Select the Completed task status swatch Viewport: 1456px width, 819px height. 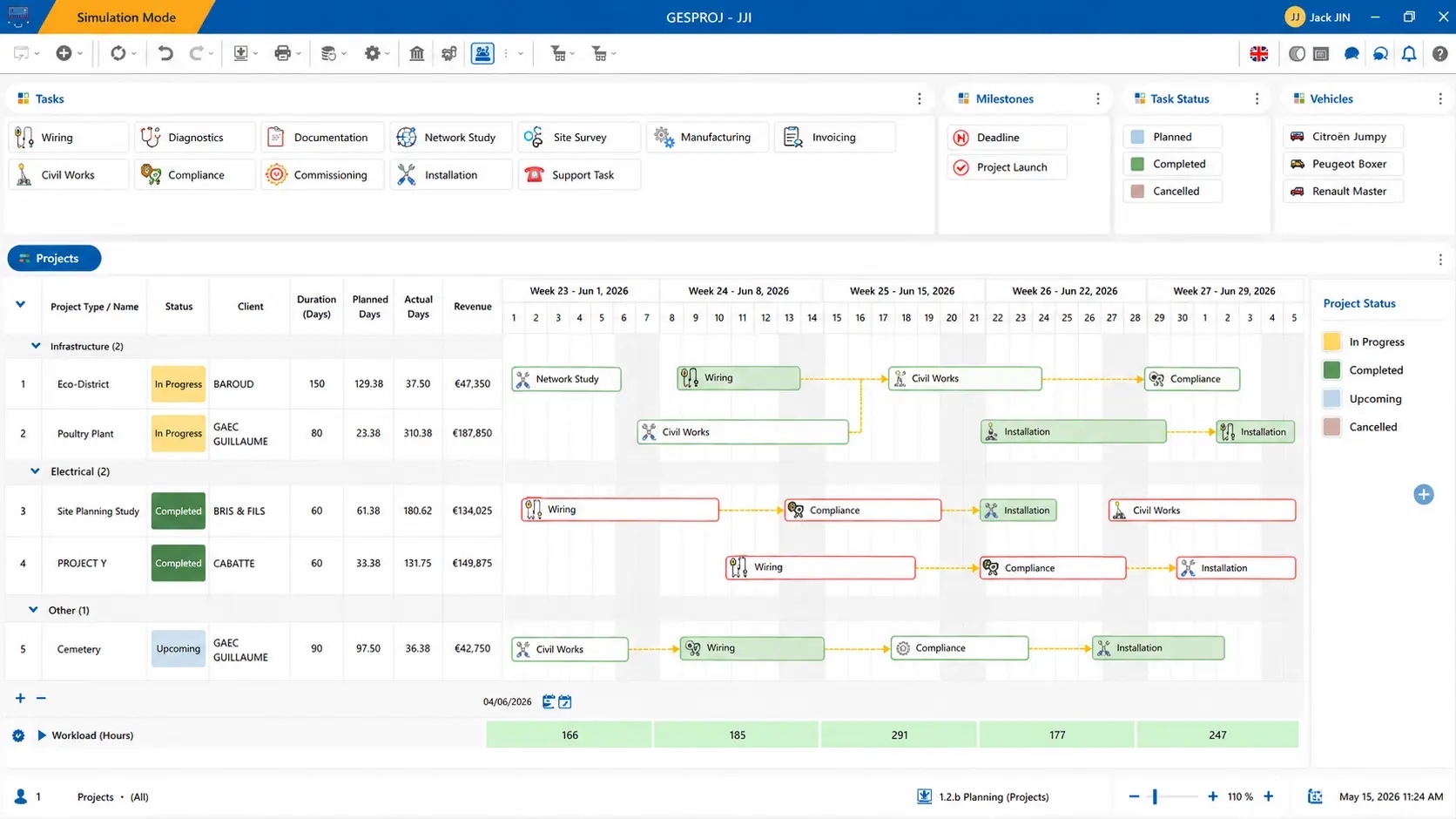pyautogui.click(x=1137, y=164)
